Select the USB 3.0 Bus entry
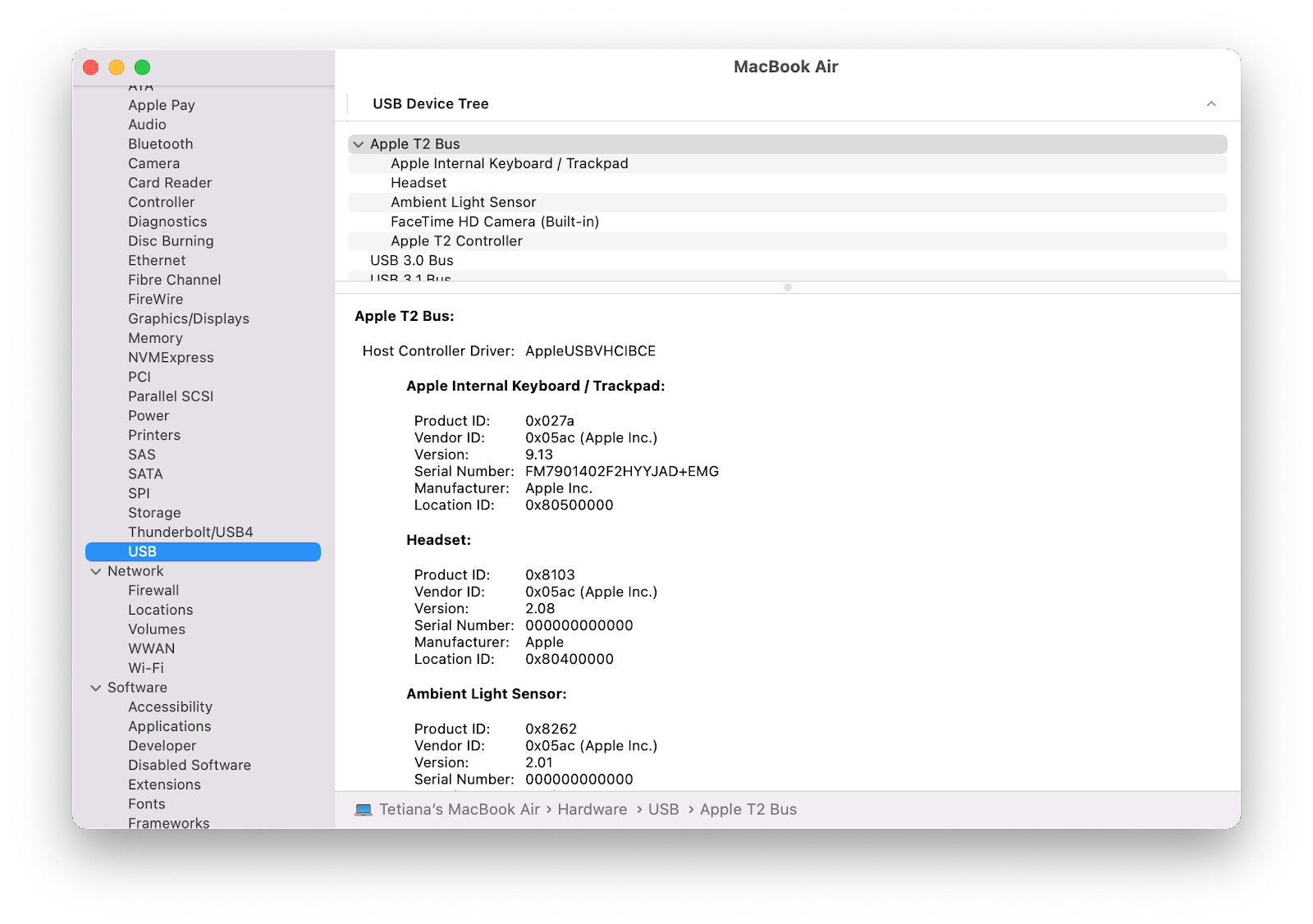This screenshot has height=924, width=1313. click(411, 260)
